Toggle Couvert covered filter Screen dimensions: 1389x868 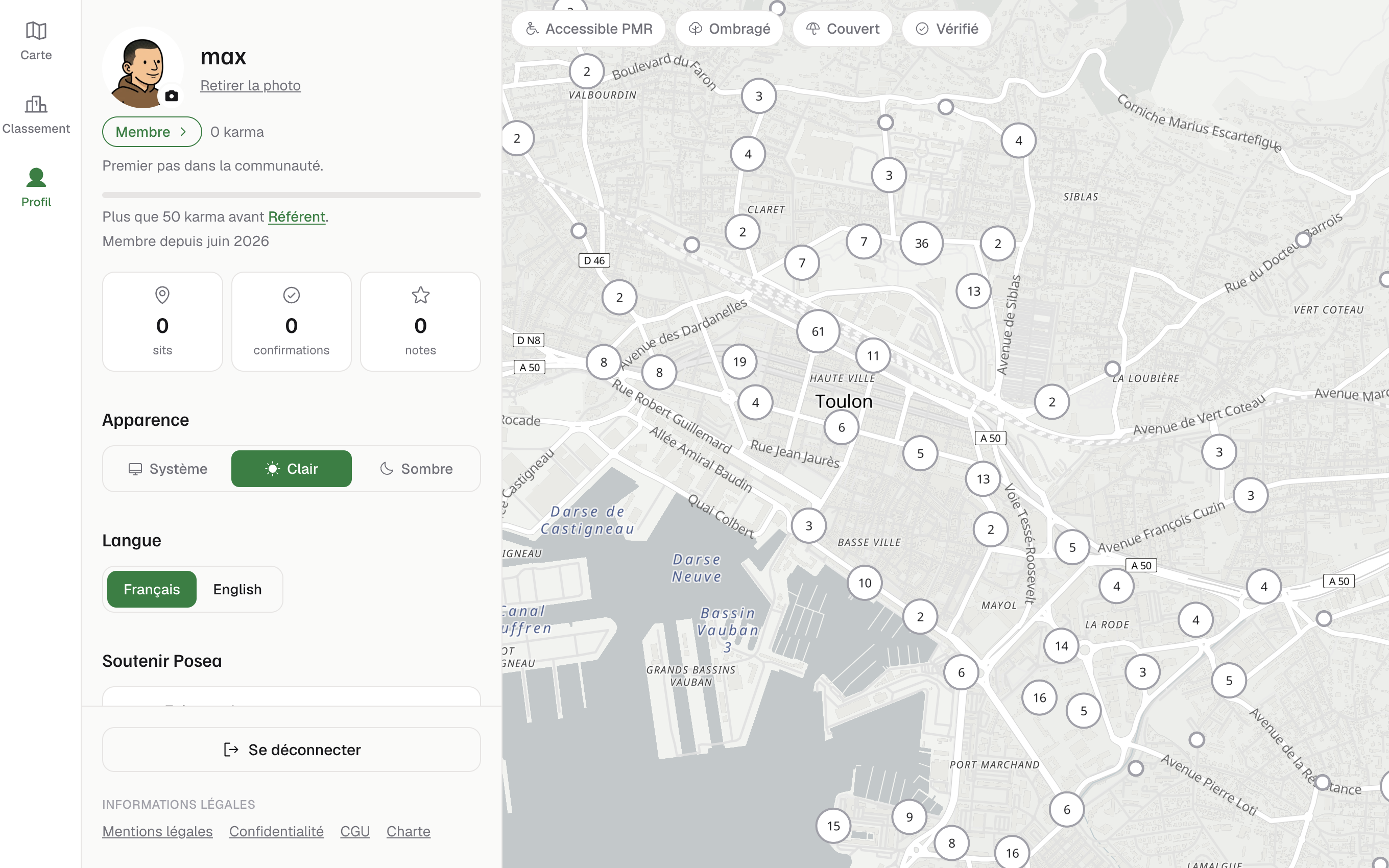[842, 29]
